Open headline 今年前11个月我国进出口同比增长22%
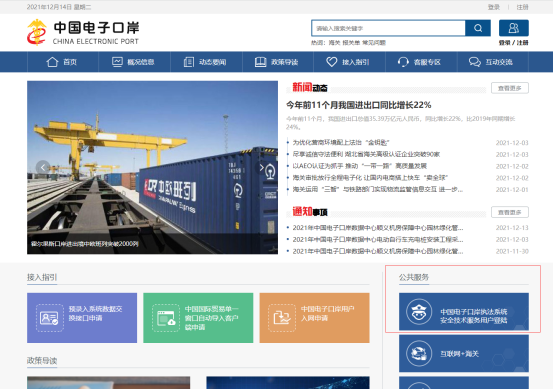 358,105
